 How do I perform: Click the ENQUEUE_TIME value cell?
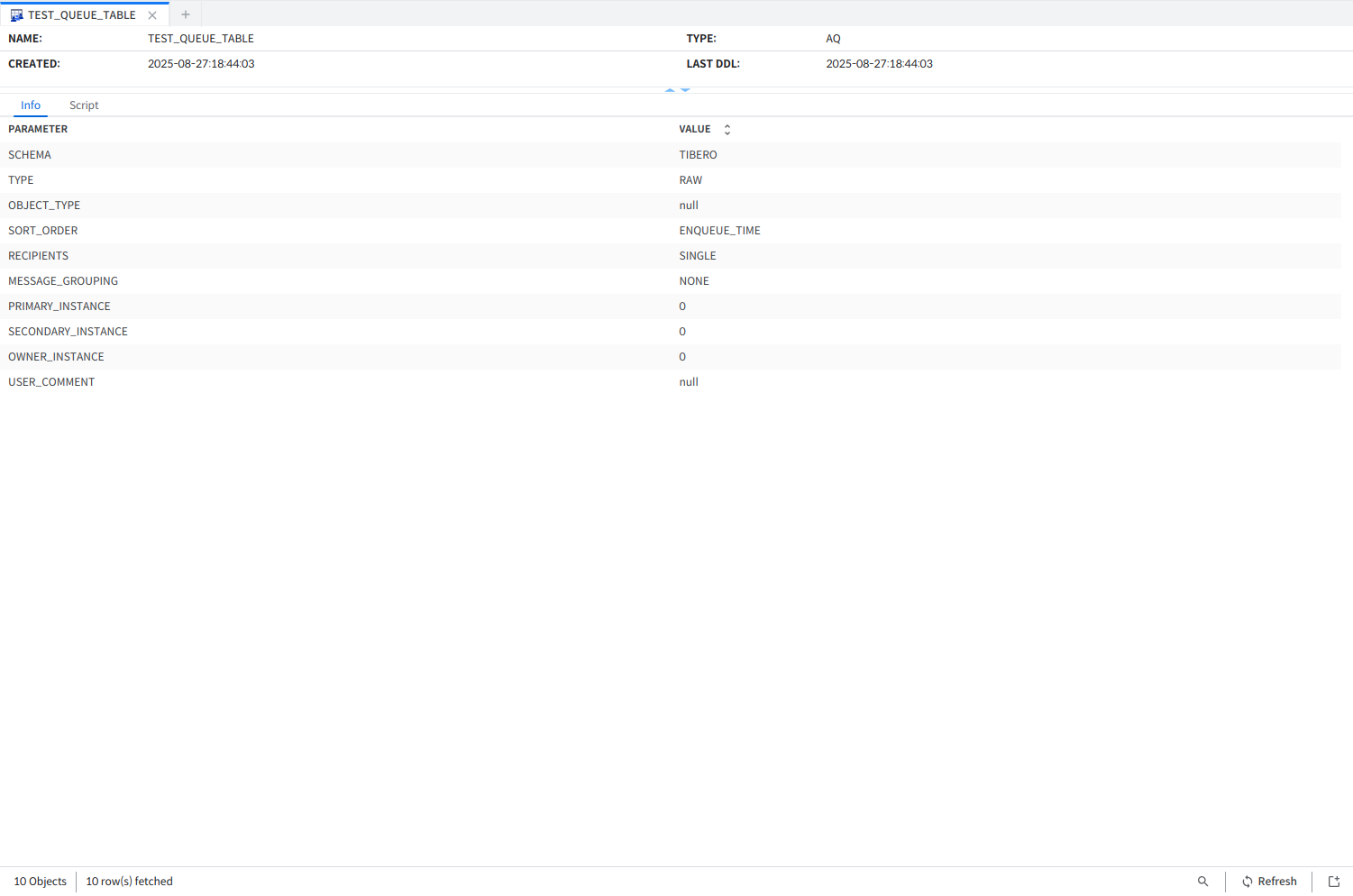pyautogui.click(x=719, y=231)
